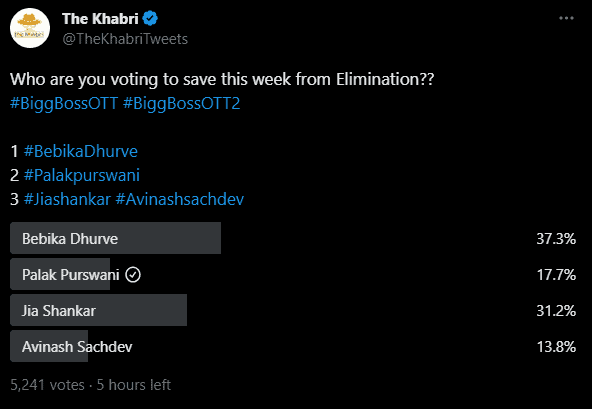Open the #Palakpurswani hashtag
This screenshot has height=409, width=592.
(x=82, y=175)
